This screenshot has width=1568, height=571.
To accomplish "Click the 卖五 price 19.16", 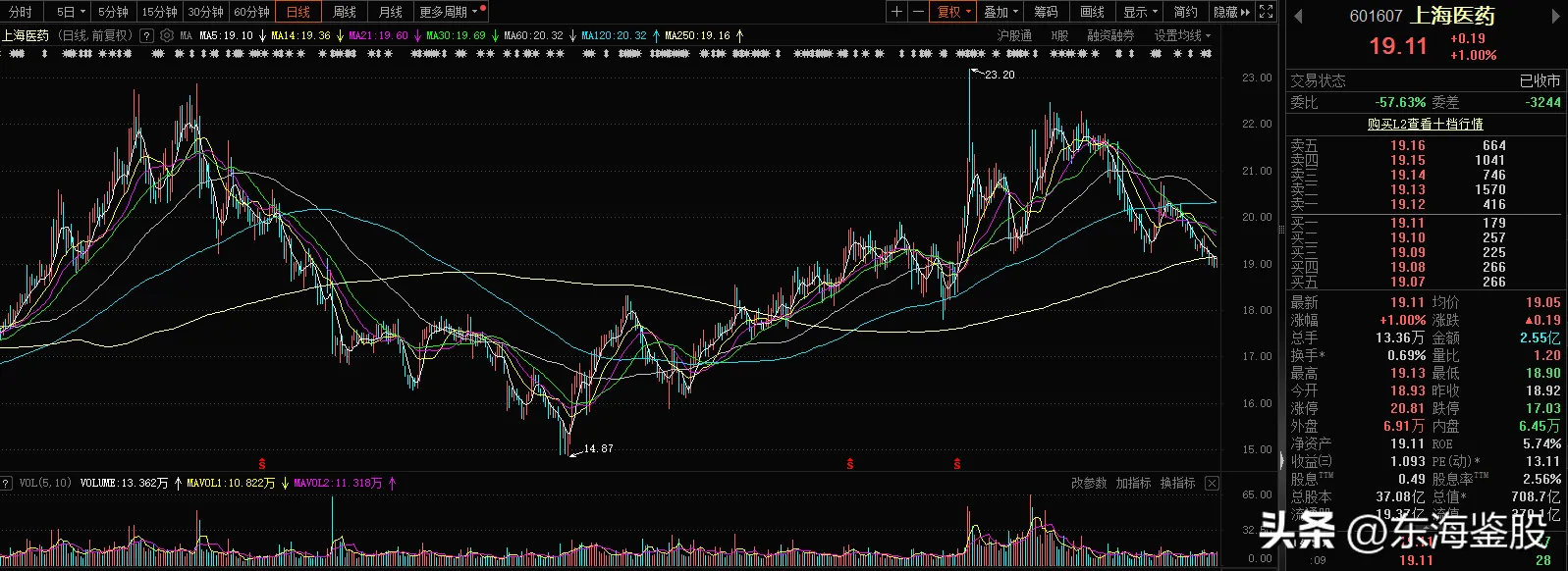I will pos(1407,145).
